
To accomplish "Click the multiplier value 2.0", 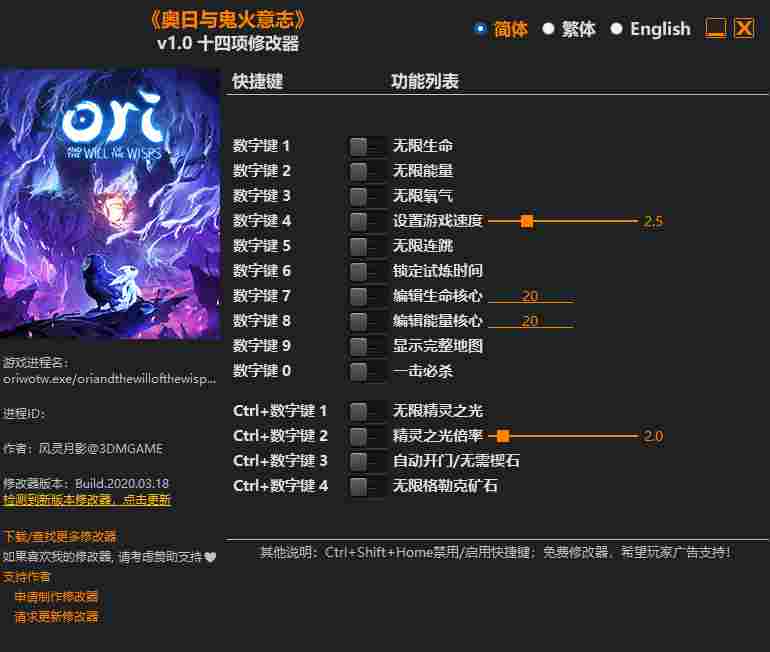I will click(x=653, y=436).
